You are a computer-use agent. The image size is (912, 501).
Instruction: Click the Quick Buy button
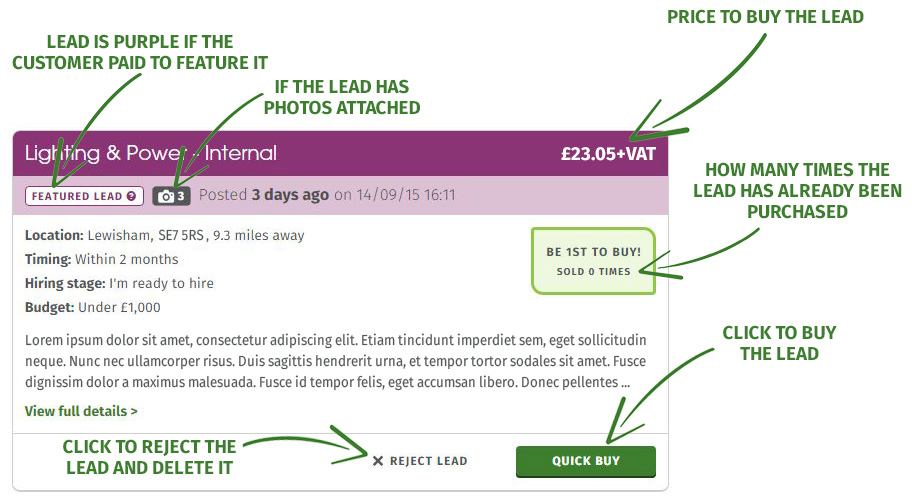[x=586, y=461]
